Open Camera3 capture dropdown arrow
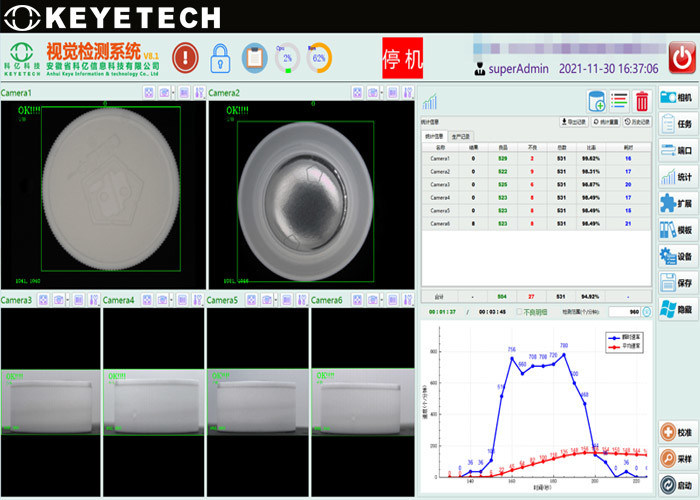Image resolution: width=700 pixels, height=500 pixels. [x=65, y=299]
